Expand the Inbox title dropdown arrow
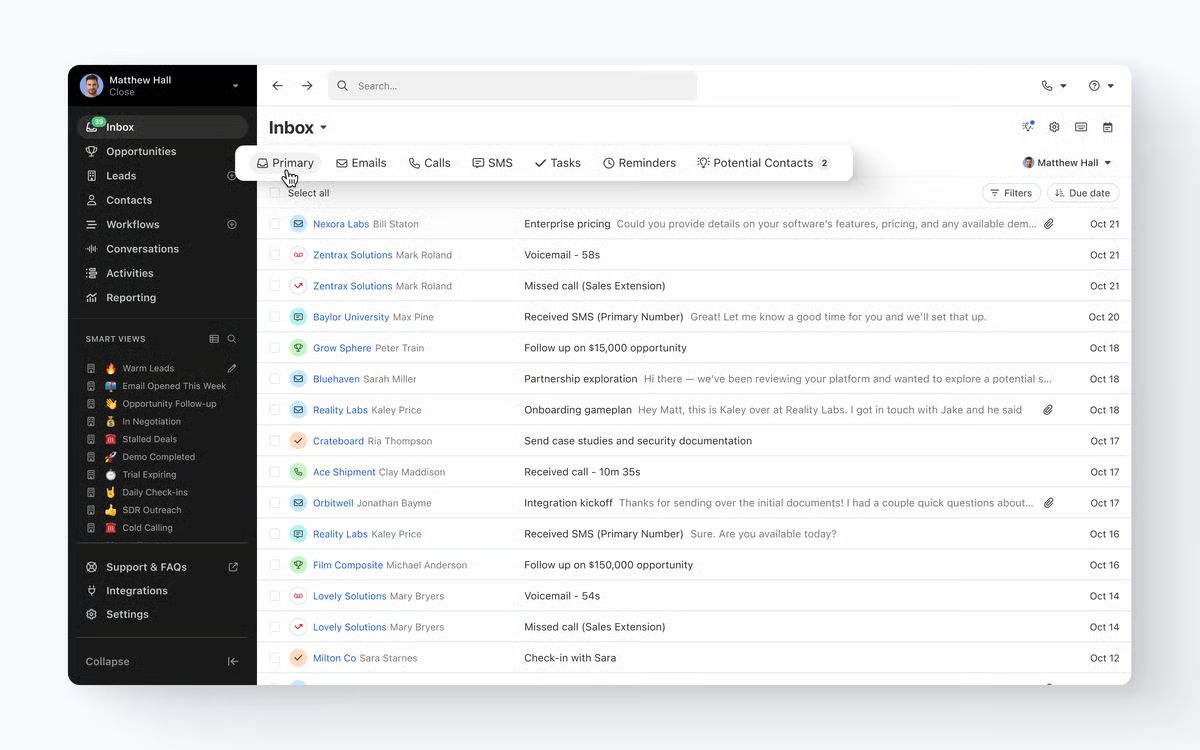 [324, 128]
